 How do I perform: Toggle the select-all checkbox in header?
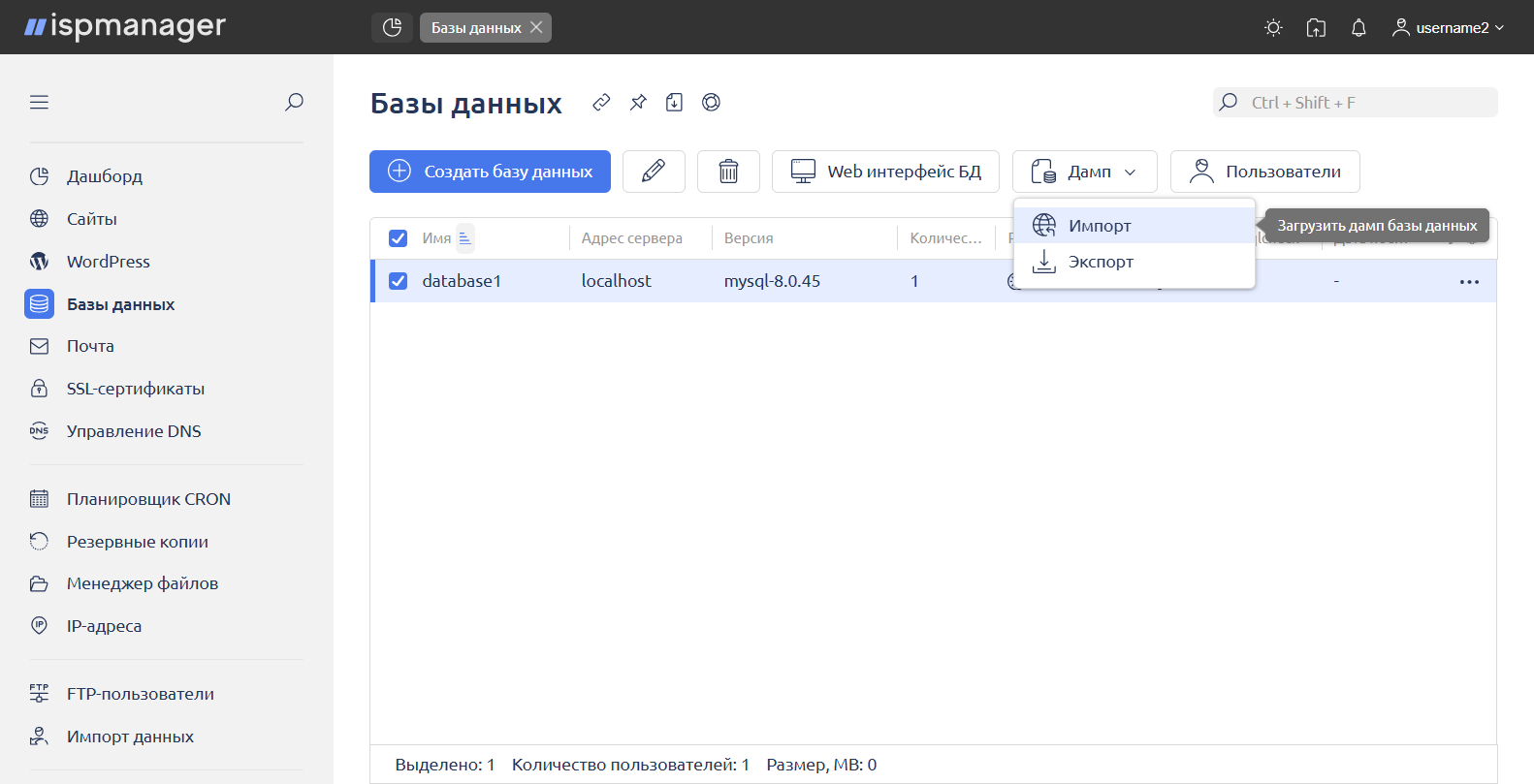398,238
